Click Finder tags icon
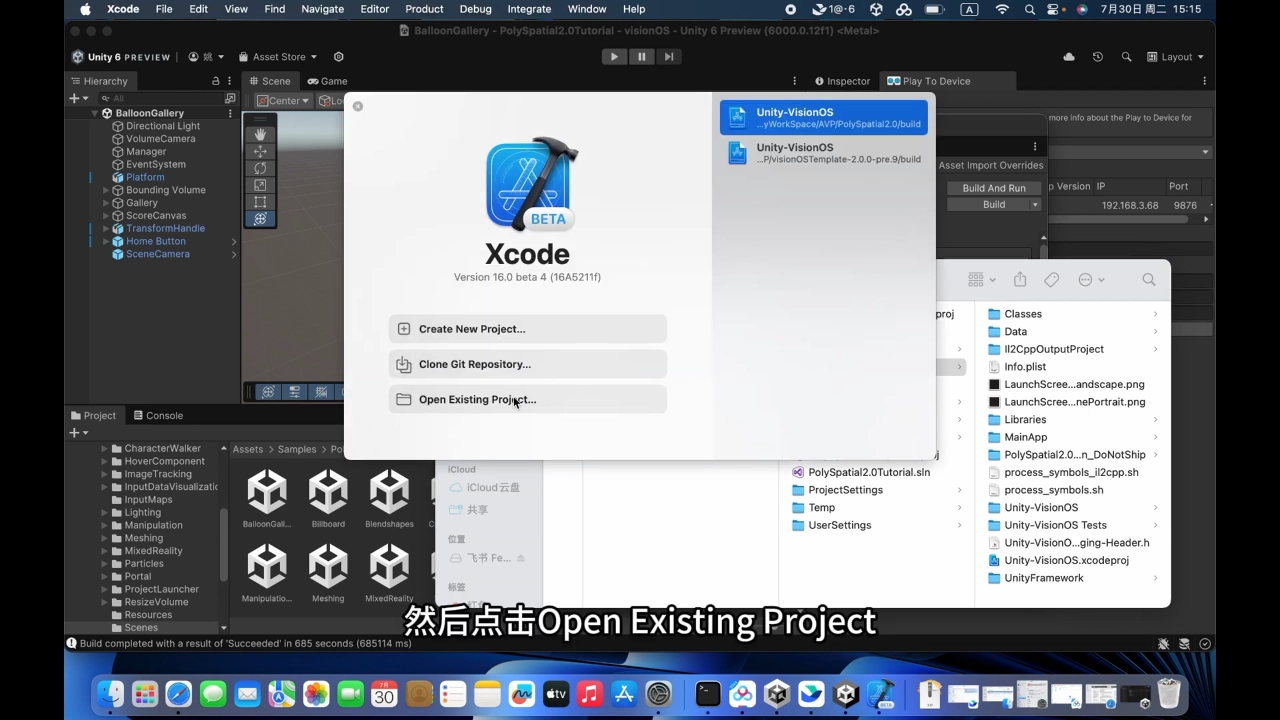 click(x=1051, y=280)
